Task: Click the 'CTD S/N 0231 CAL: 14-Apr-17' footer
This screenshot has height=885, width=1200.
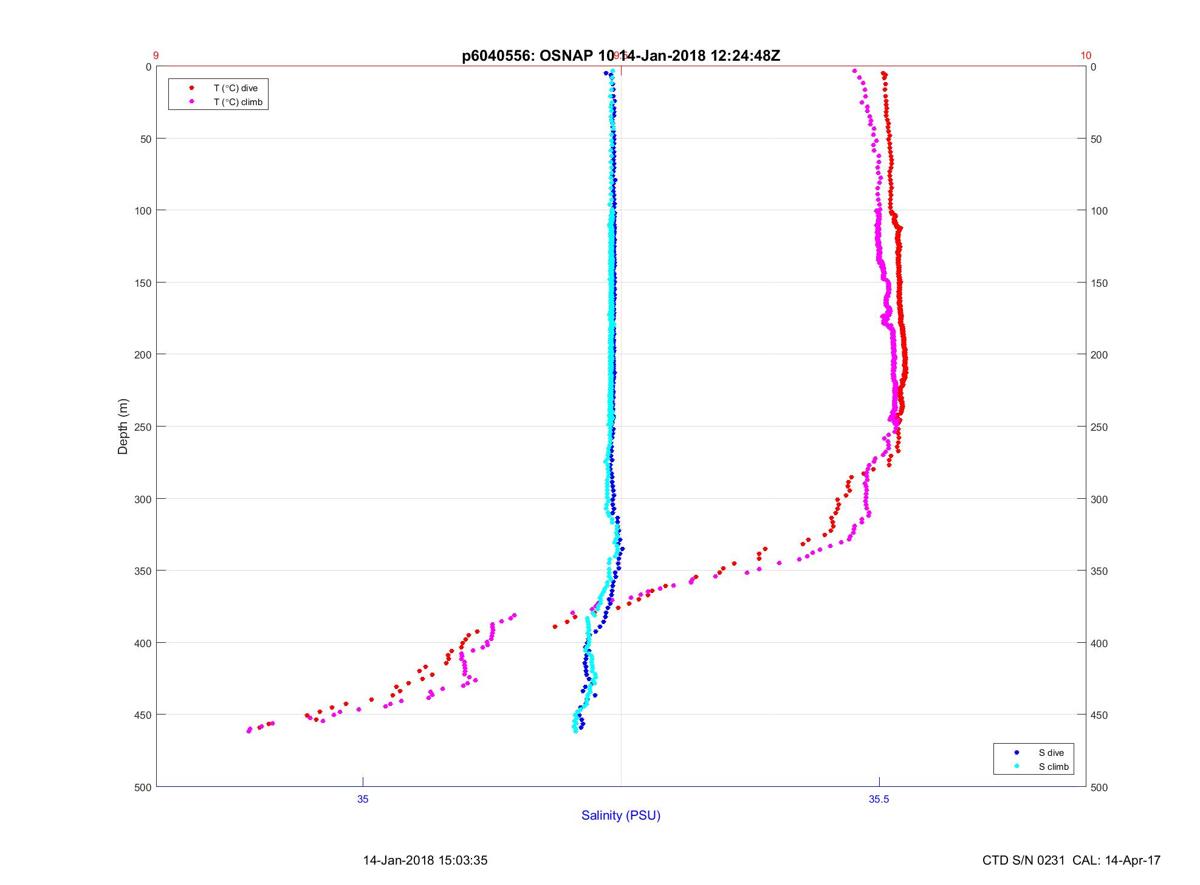Action: [x=1072, y=860]
